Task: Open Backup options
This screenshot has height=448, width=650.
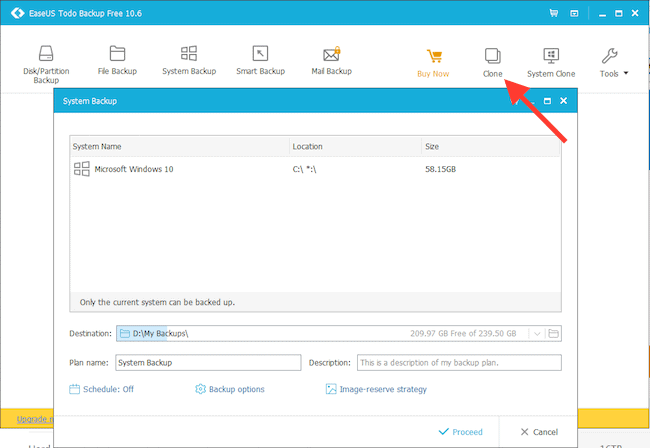Action: [230, 389]
